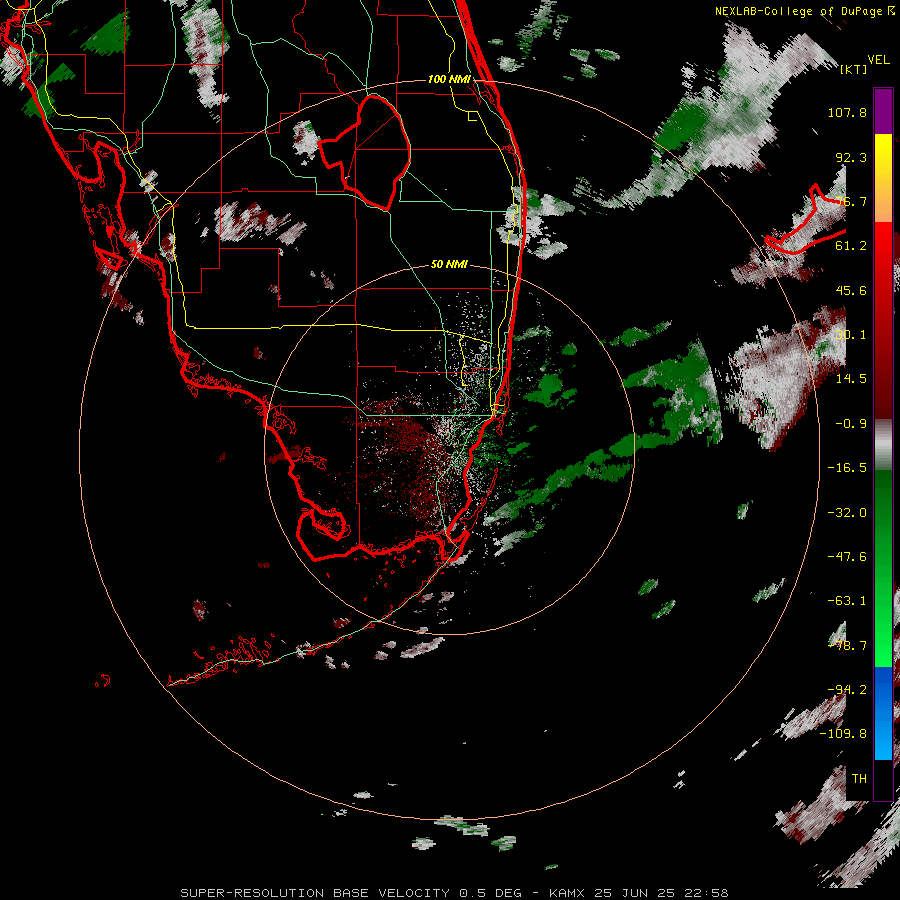
Task: Click the TH label on the legend
Action: click(x=859, y=779)
